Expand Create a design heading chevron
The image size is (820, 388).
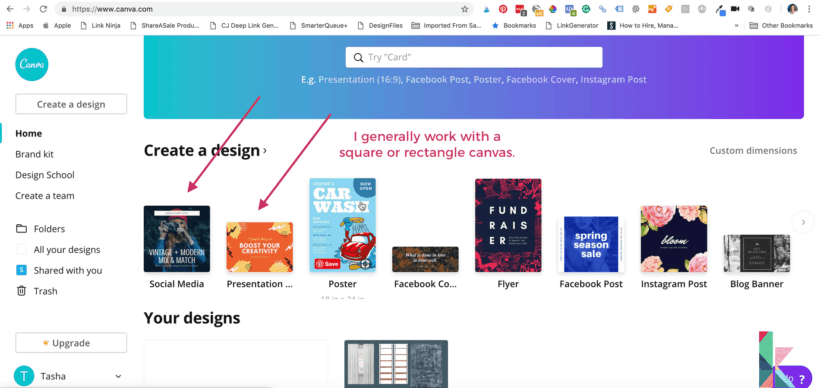point(265,151)
